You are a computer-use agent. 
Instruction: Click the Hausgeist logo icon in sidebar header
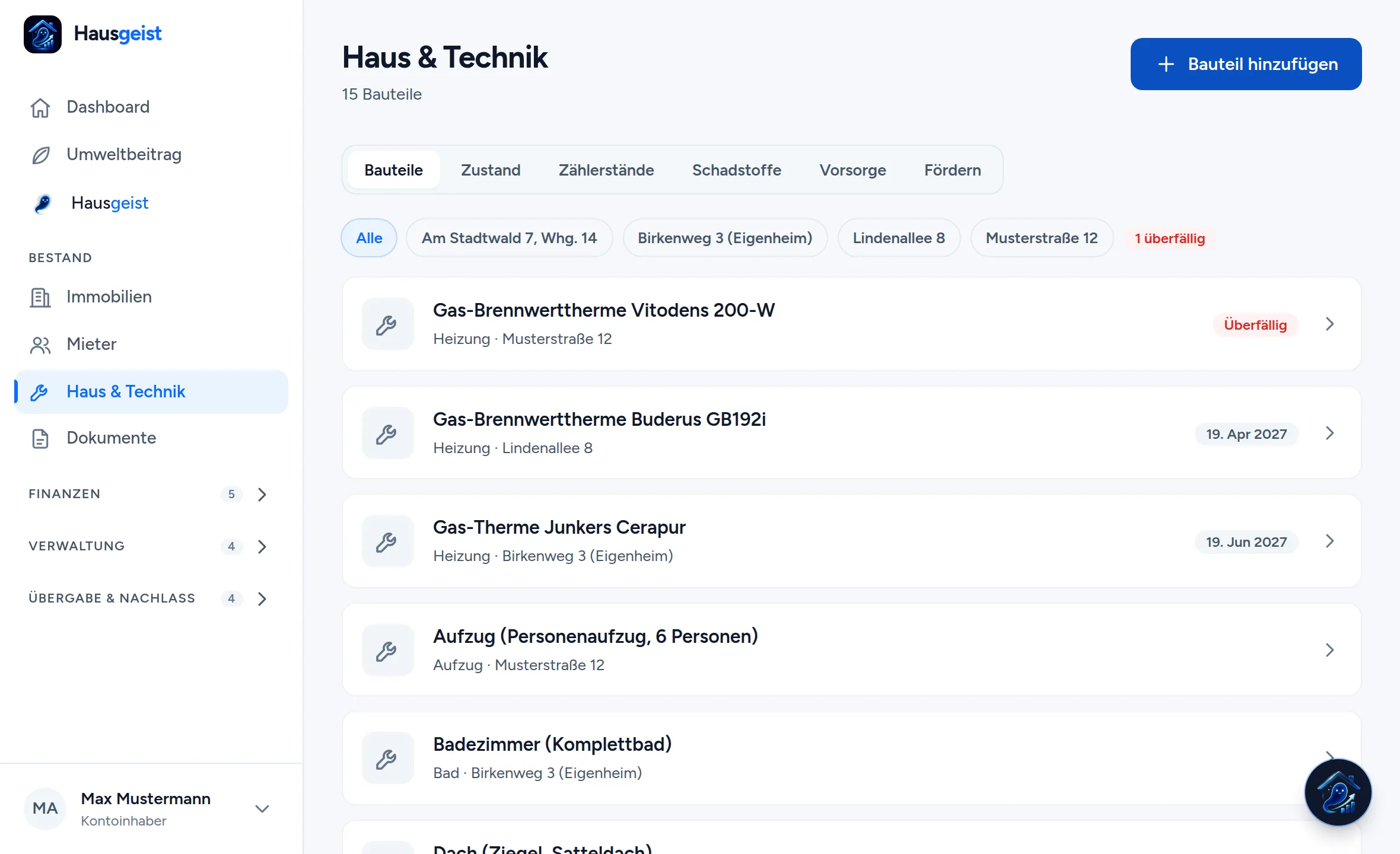point(42,34)
